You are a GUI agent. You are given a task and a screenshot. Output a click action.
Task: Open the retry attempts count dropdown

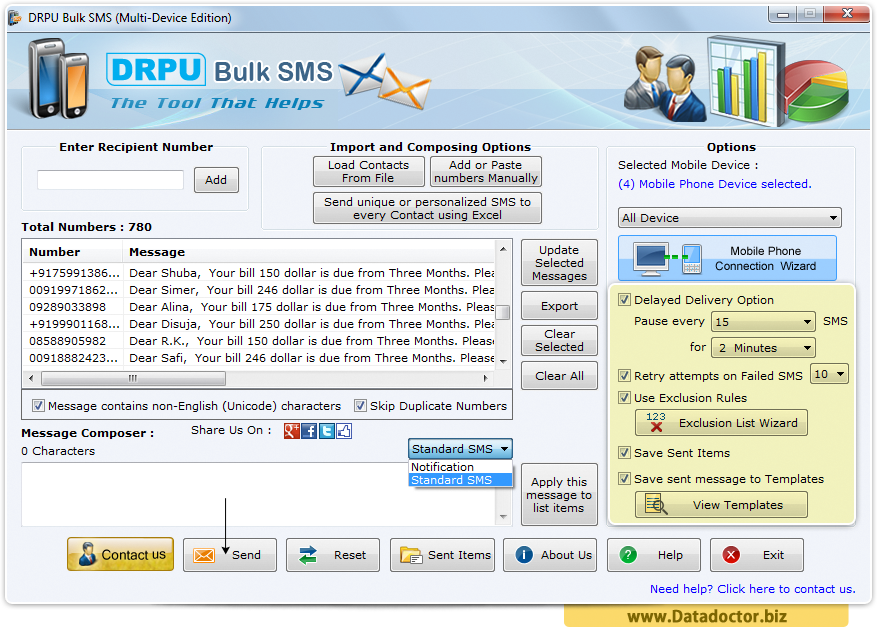pos(829,374)
